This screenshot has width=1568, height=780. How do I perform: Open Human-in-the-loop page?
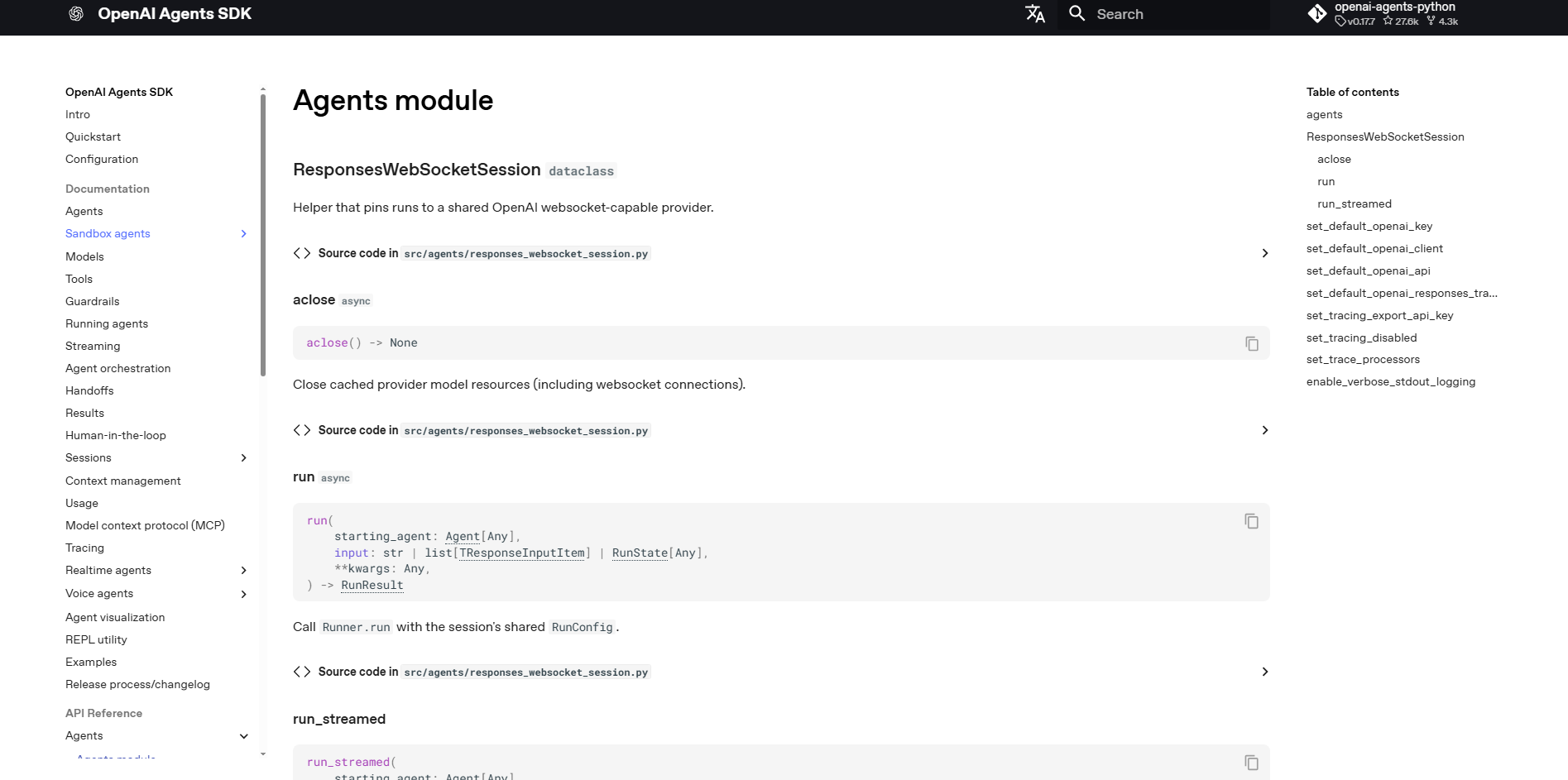[x=116, y=436]
